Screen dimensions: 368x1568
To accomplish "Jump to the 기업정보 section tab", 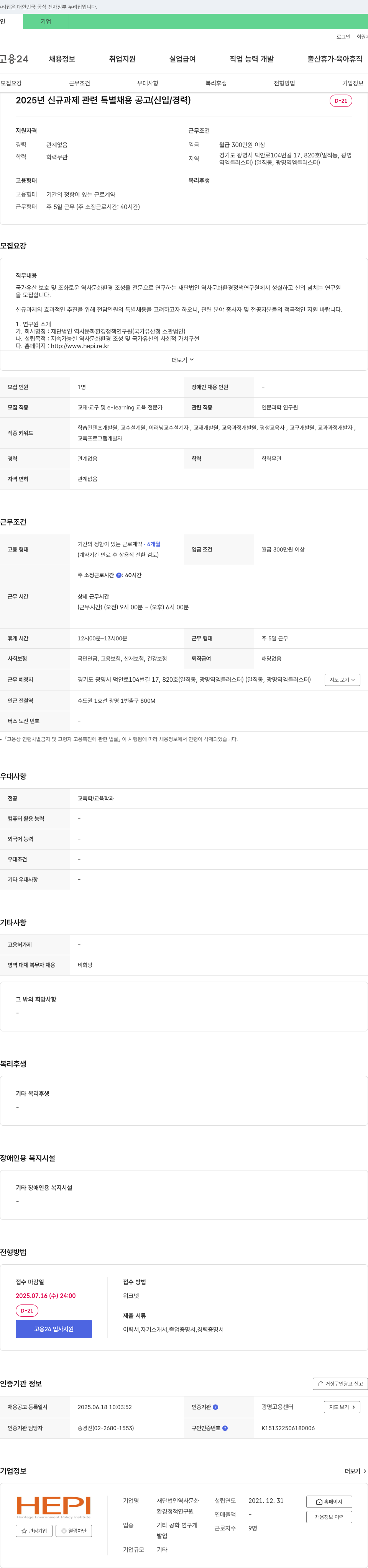I will (x=353, y=83).
